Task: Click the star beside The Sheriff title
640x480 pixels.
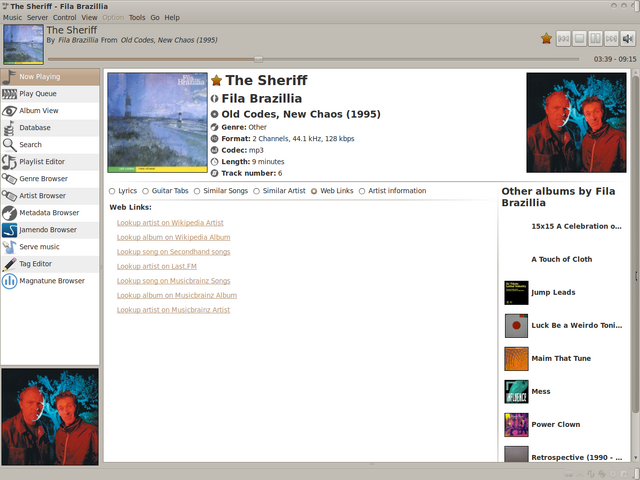Action: [x=216, y=80]
